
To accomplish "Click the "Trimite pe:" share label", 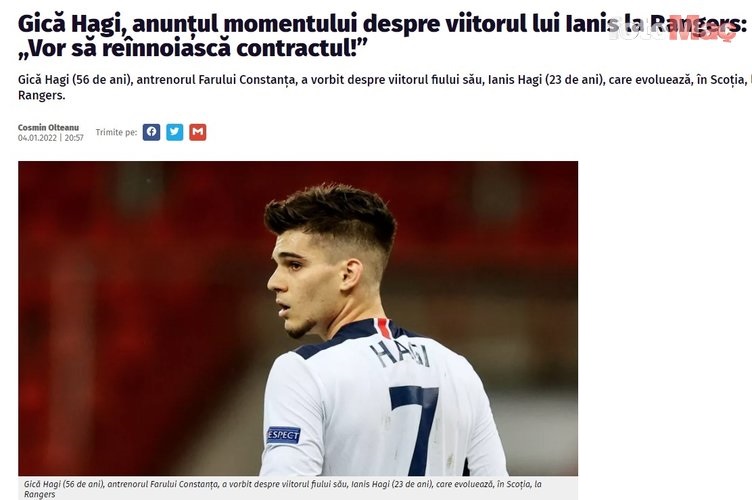I will tap(116, 132).
